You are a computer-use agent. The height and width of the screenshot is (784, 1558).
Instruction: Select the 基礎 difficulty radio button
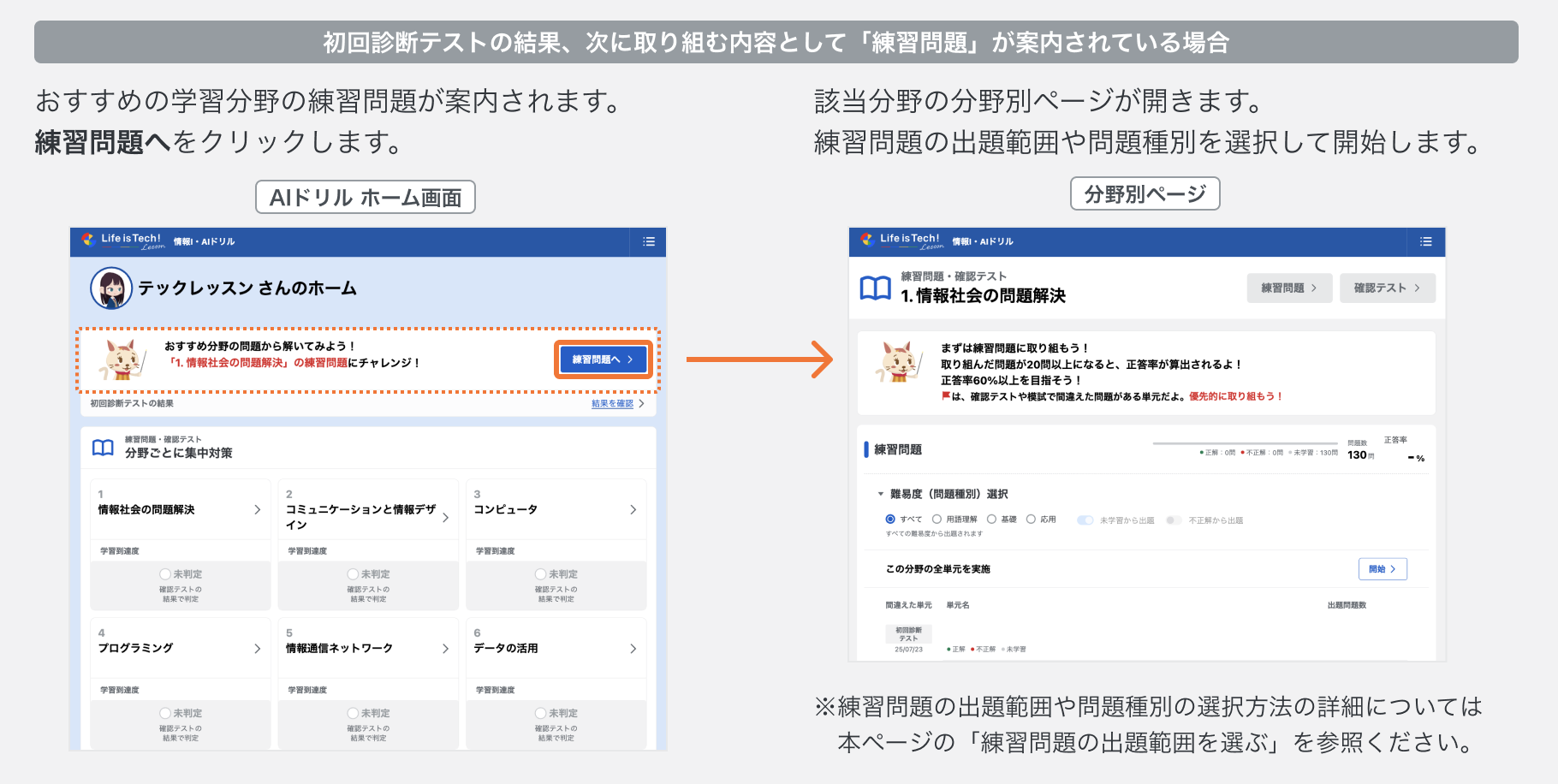[991, 520]
